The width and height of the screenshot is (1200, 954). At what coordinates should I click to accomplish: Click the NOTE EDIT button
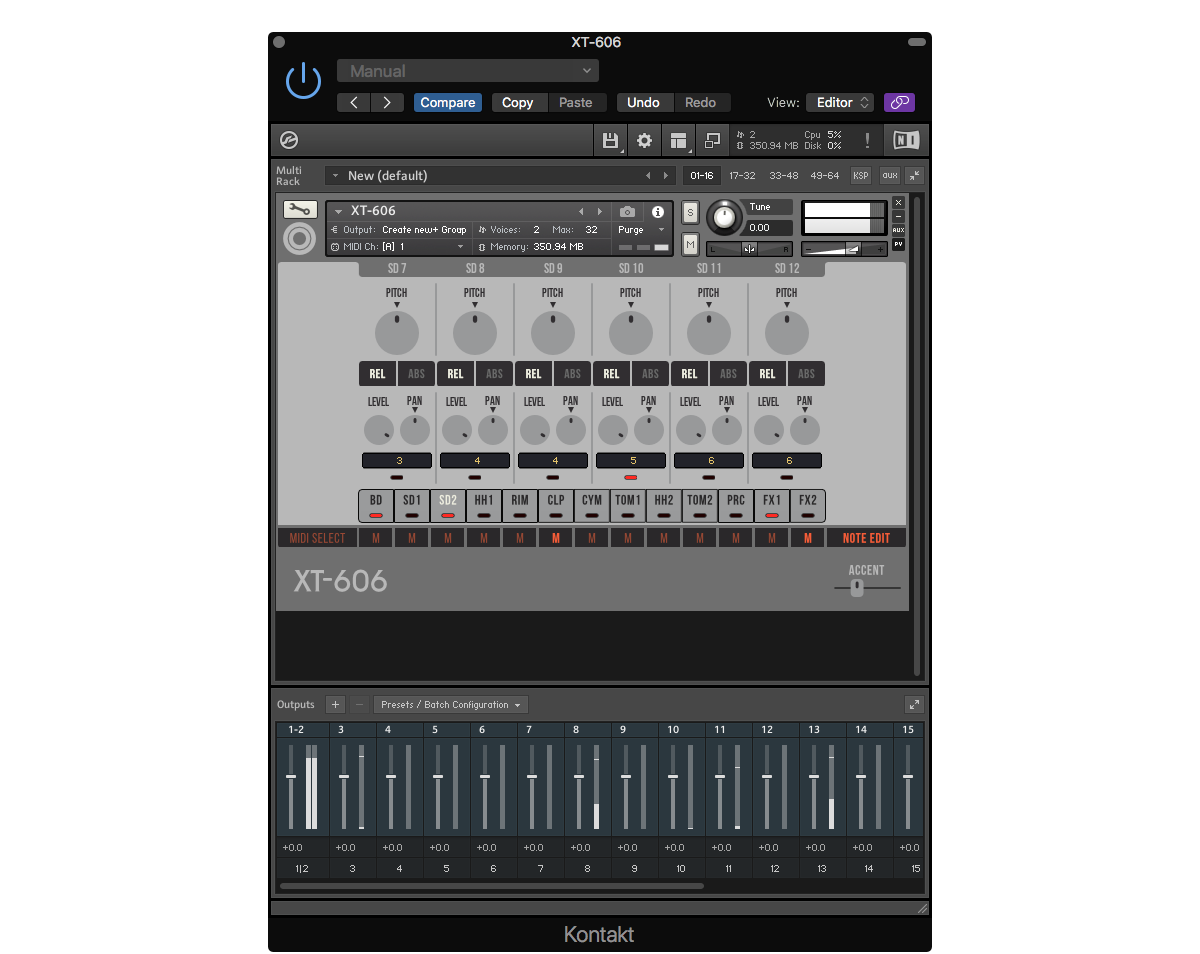click(866, 538)
